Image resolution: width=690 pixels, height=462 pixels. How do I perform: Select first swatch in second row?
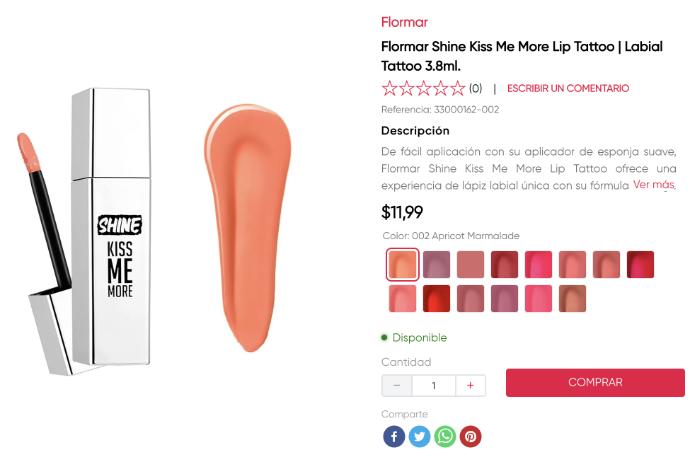402,298
